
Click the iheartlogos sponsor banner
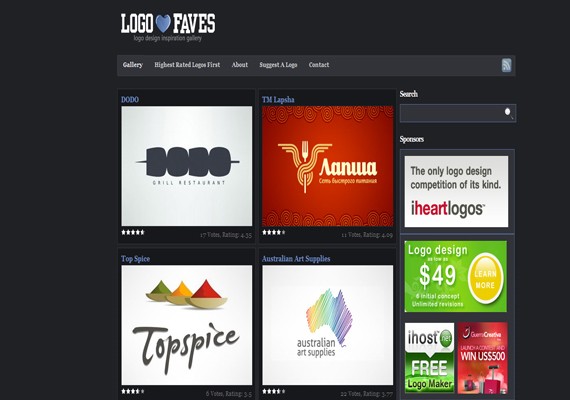click(456, 192)
